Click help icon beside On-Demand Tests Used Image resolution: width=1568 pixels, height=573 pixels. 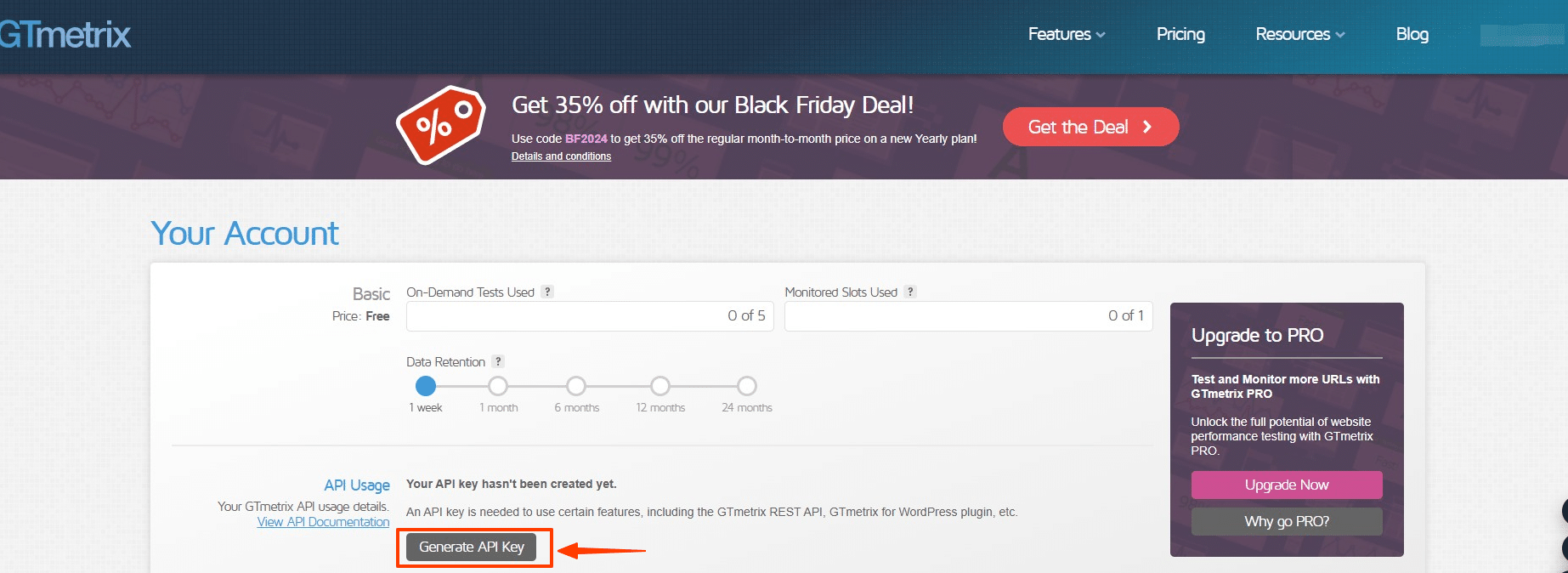[x=548, y=292]
